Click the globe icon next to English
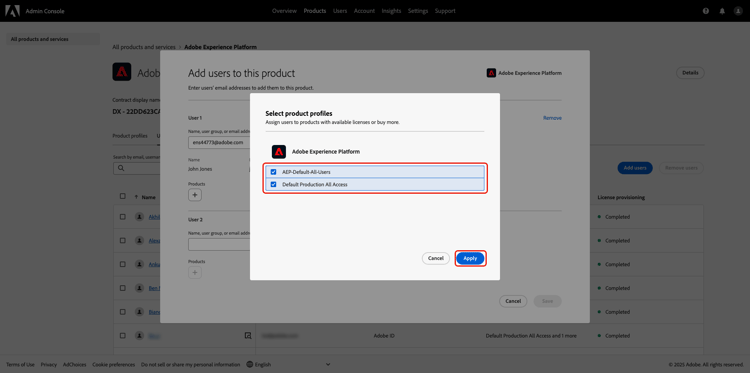 click(x=250, y=364)
